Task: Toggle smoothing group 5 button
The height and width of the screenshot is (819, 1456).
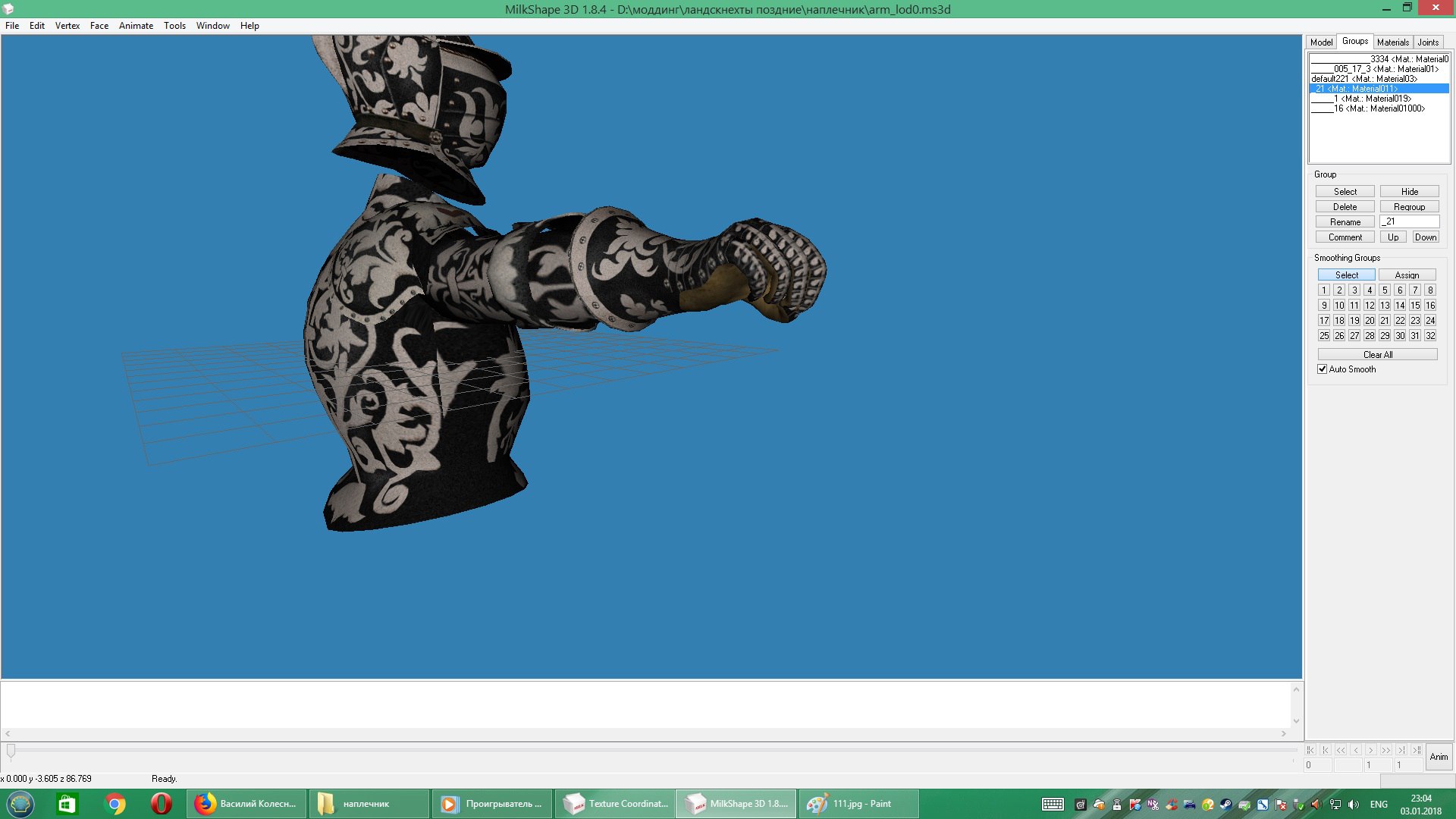Action: coord(1385,290)
